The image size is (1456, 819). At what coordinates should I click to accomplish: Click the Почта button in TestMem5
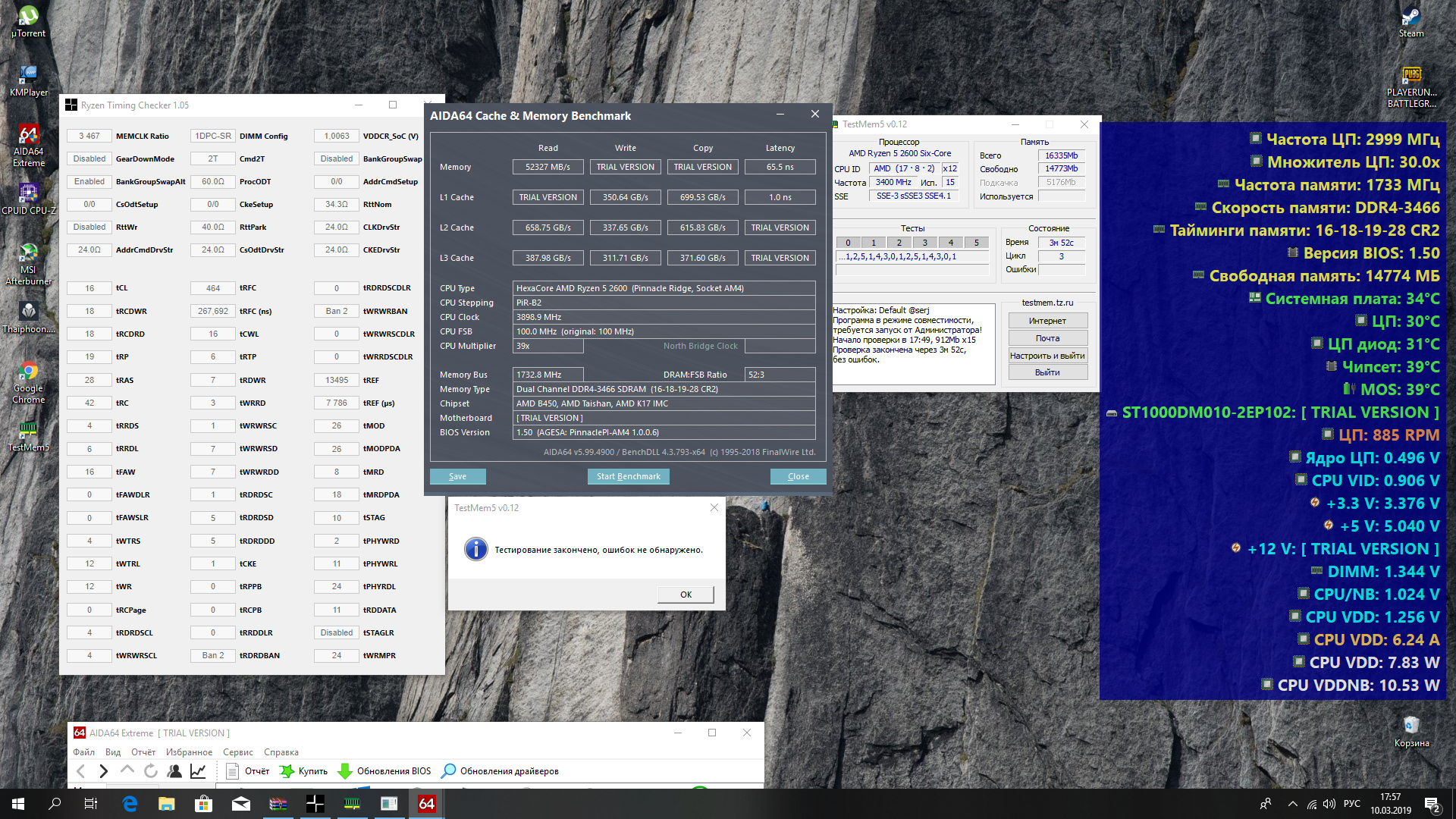pyautogui.click(x=1047, y=338)
